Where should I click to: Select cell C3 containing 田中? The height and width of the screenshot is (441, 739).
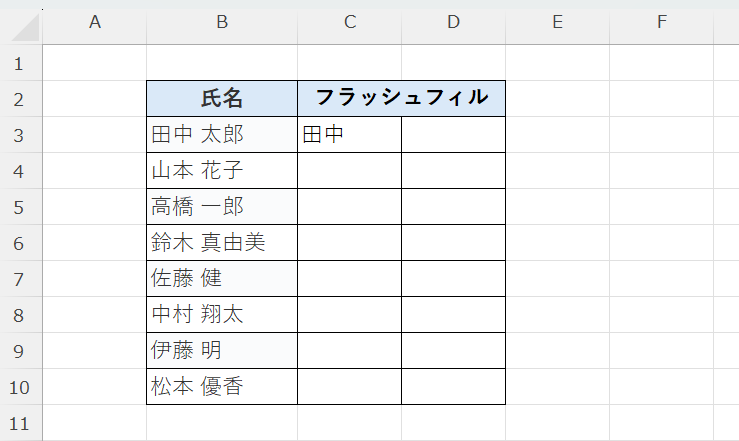pyautogui.click(x=349, y=134)
